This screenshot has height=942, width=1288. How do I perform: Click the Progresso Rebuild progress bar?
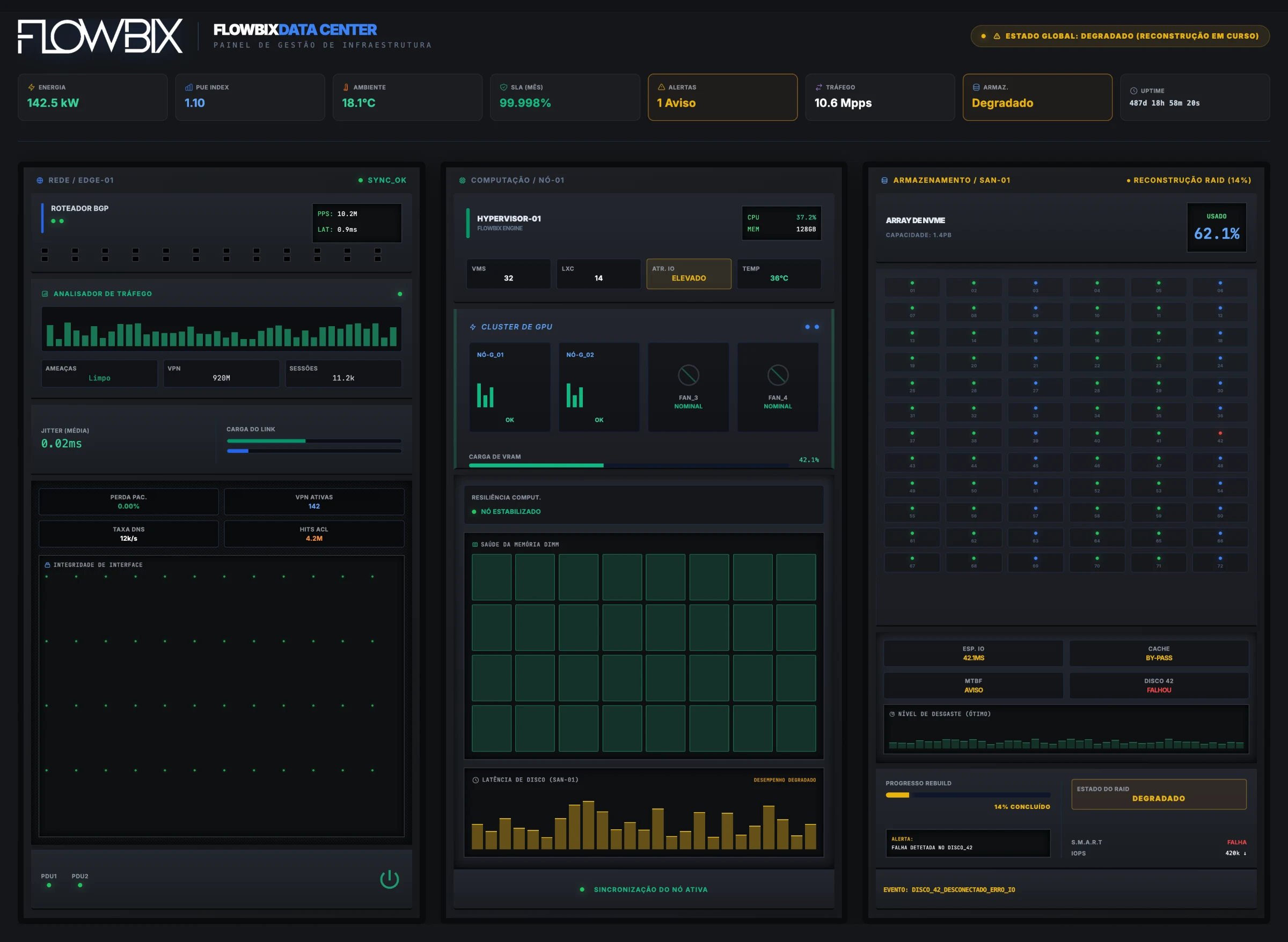coord(968,795)
